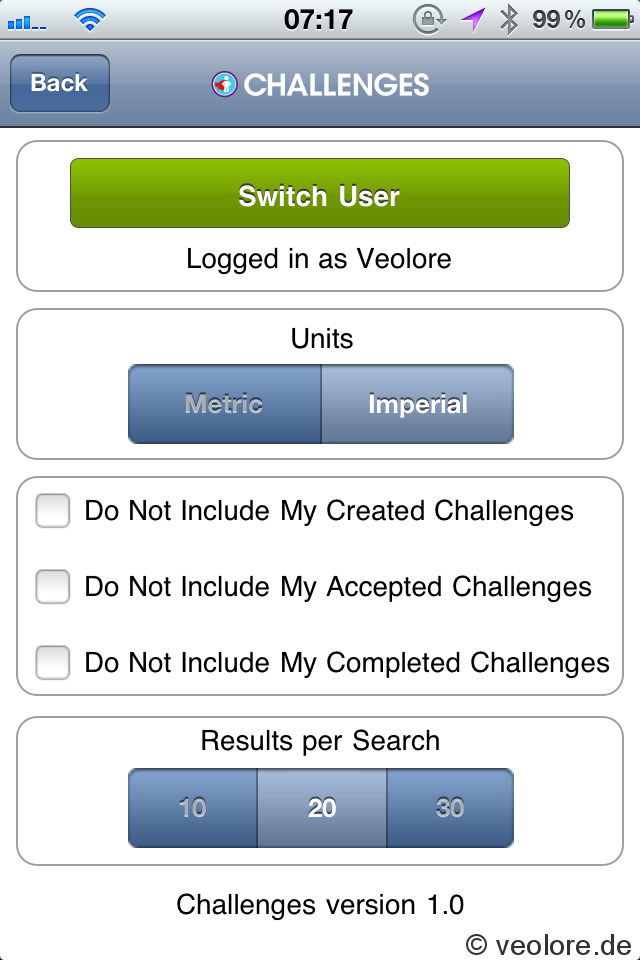Go back with the Back button

coord(60,83)
